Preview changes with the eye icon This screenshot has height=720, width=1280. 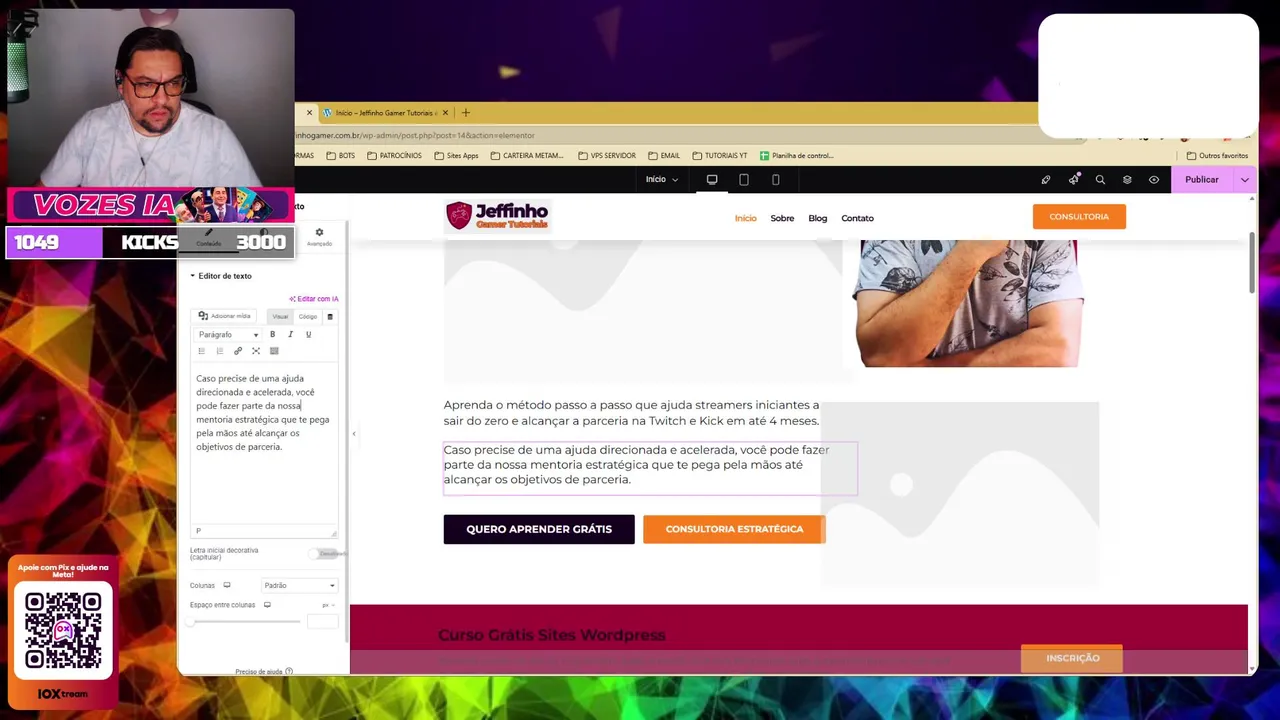(1154, 180)
